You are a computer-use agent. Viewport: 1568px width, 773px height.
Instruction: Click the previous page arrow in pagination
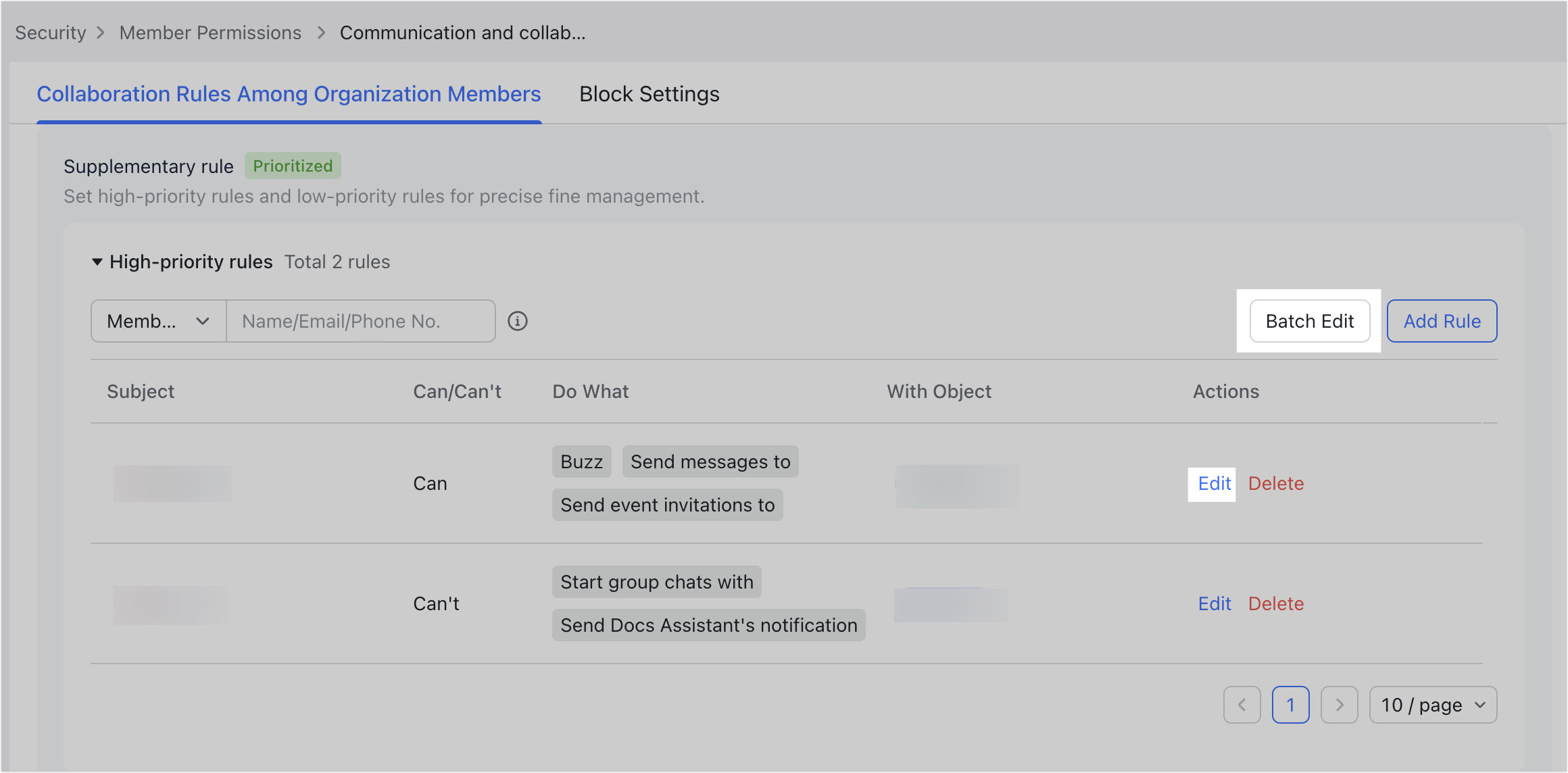[1242, 705]
